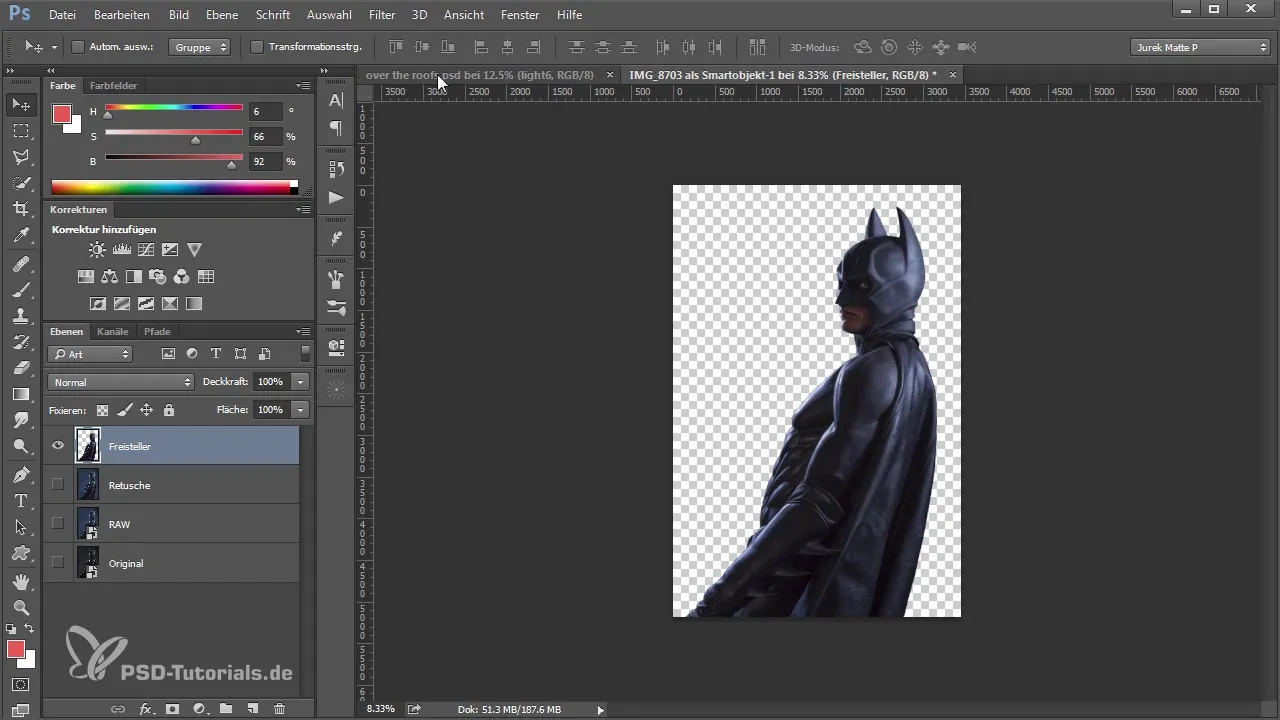Open the Art layer filter dropdown

[x=90, y=354]
